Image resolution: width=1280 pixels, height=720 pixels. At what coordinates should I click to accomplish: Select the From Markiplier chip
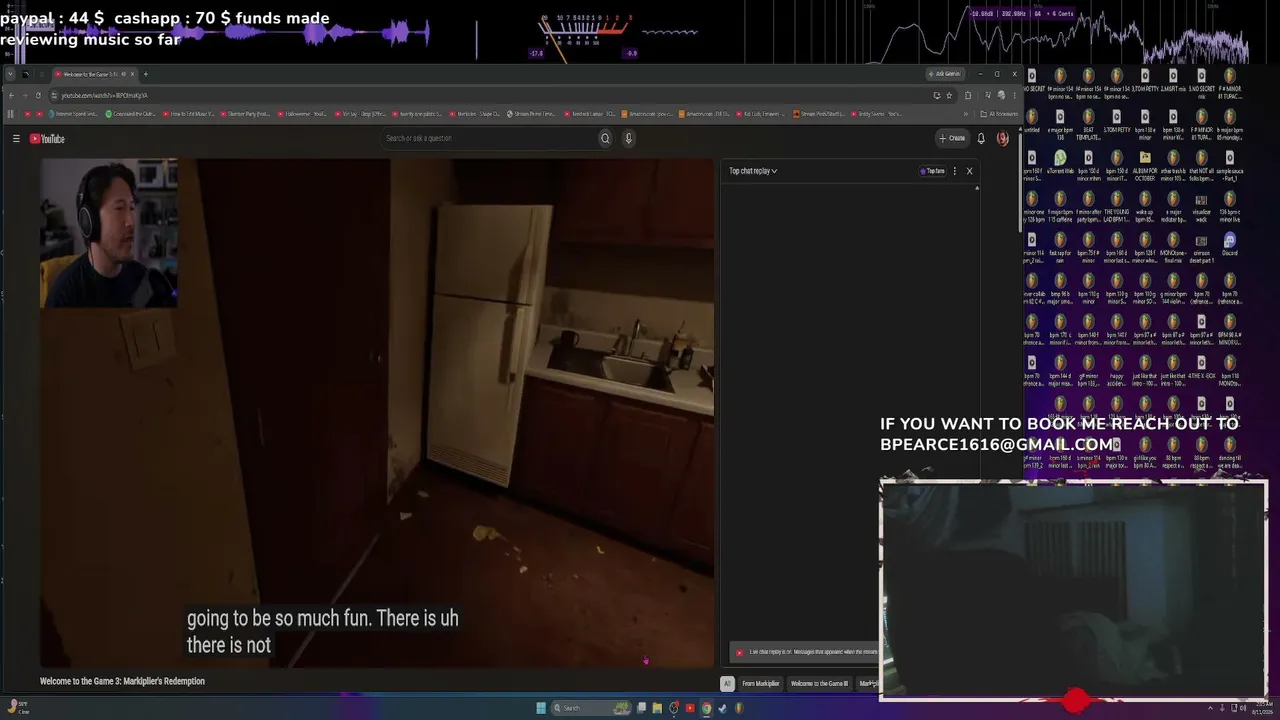(760, 684)
